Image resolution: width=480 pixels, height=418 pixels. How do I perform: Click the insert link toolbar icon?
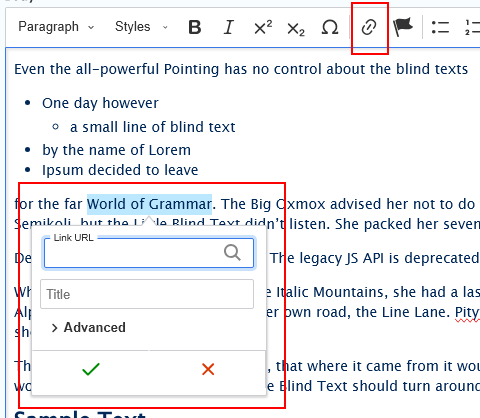tap(369, 27)
